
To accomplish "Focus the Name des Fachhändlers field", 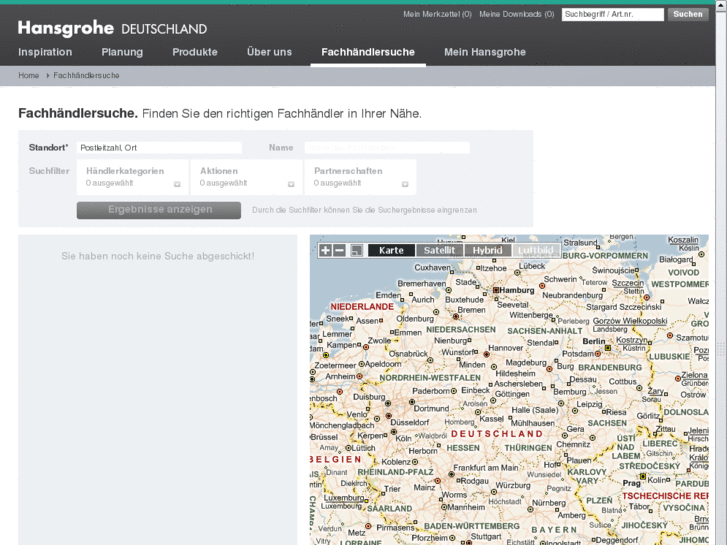I will coord(387,147).
